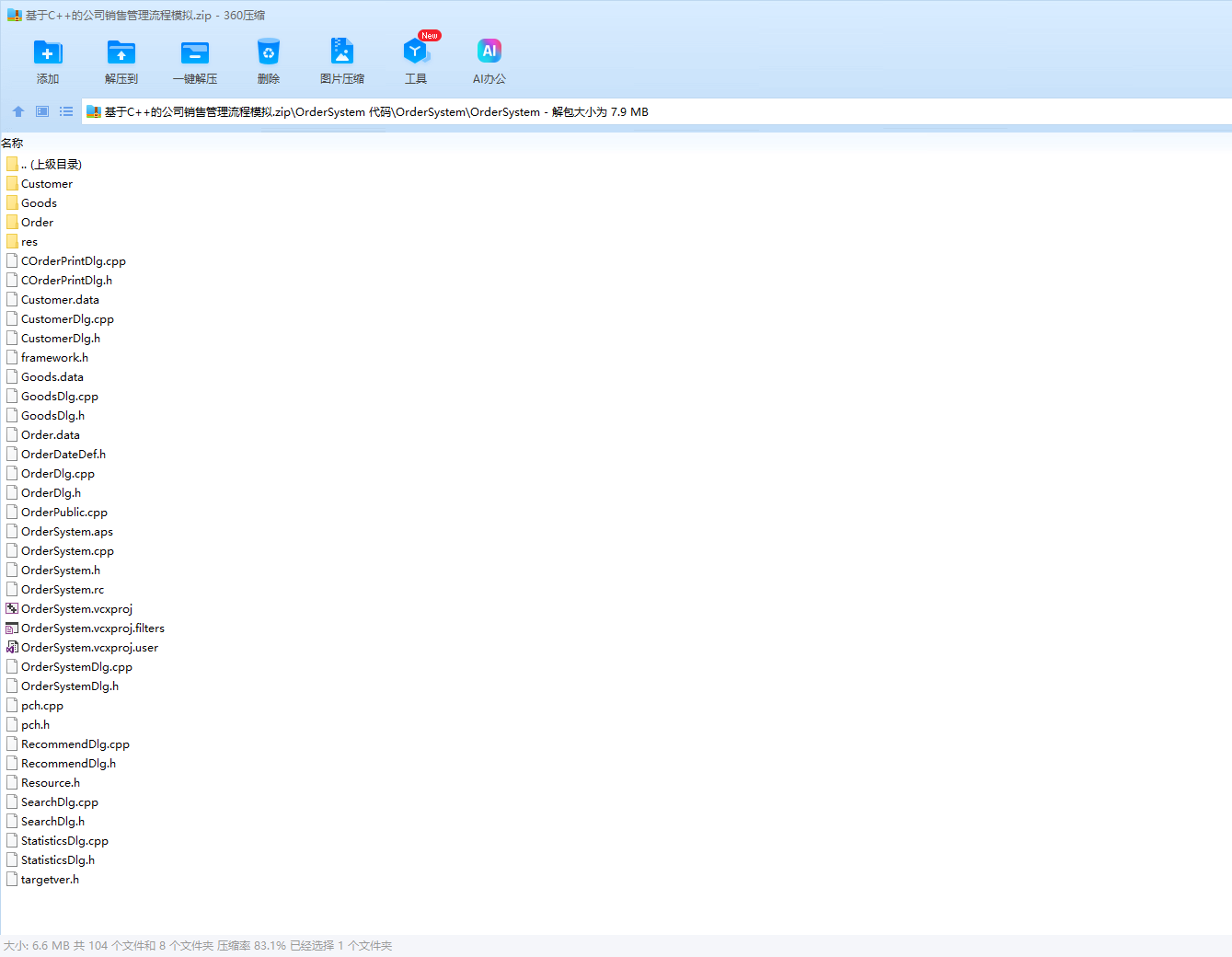Screen dimensions: 1232x957
Task: Select file CustomerDlg.h
Action: [x=53, y=338]
